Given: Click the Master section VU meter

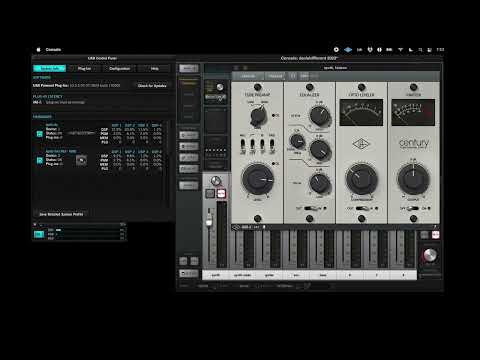Looking at the screenshot, I should [x=413, y=112].
